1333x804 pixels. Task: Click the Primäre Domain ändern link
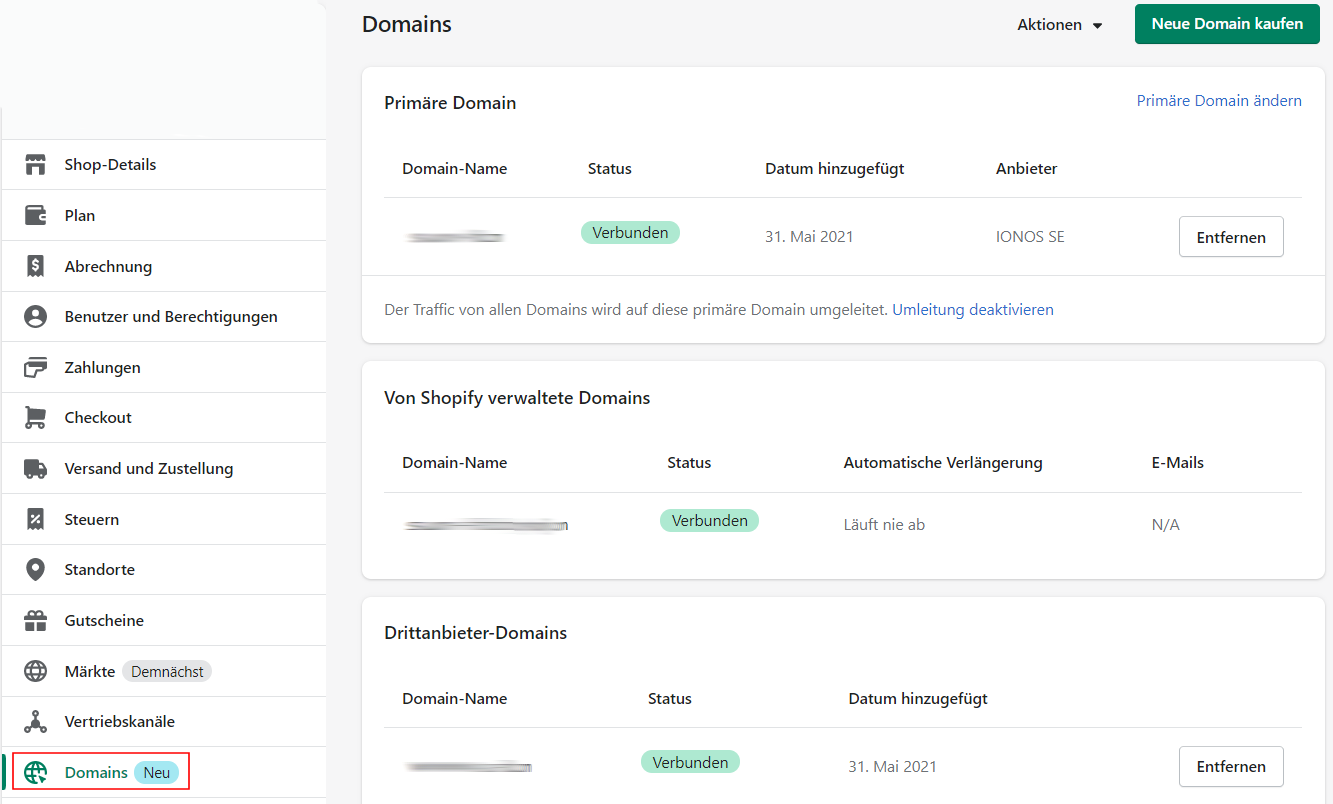click(1218, 101)
